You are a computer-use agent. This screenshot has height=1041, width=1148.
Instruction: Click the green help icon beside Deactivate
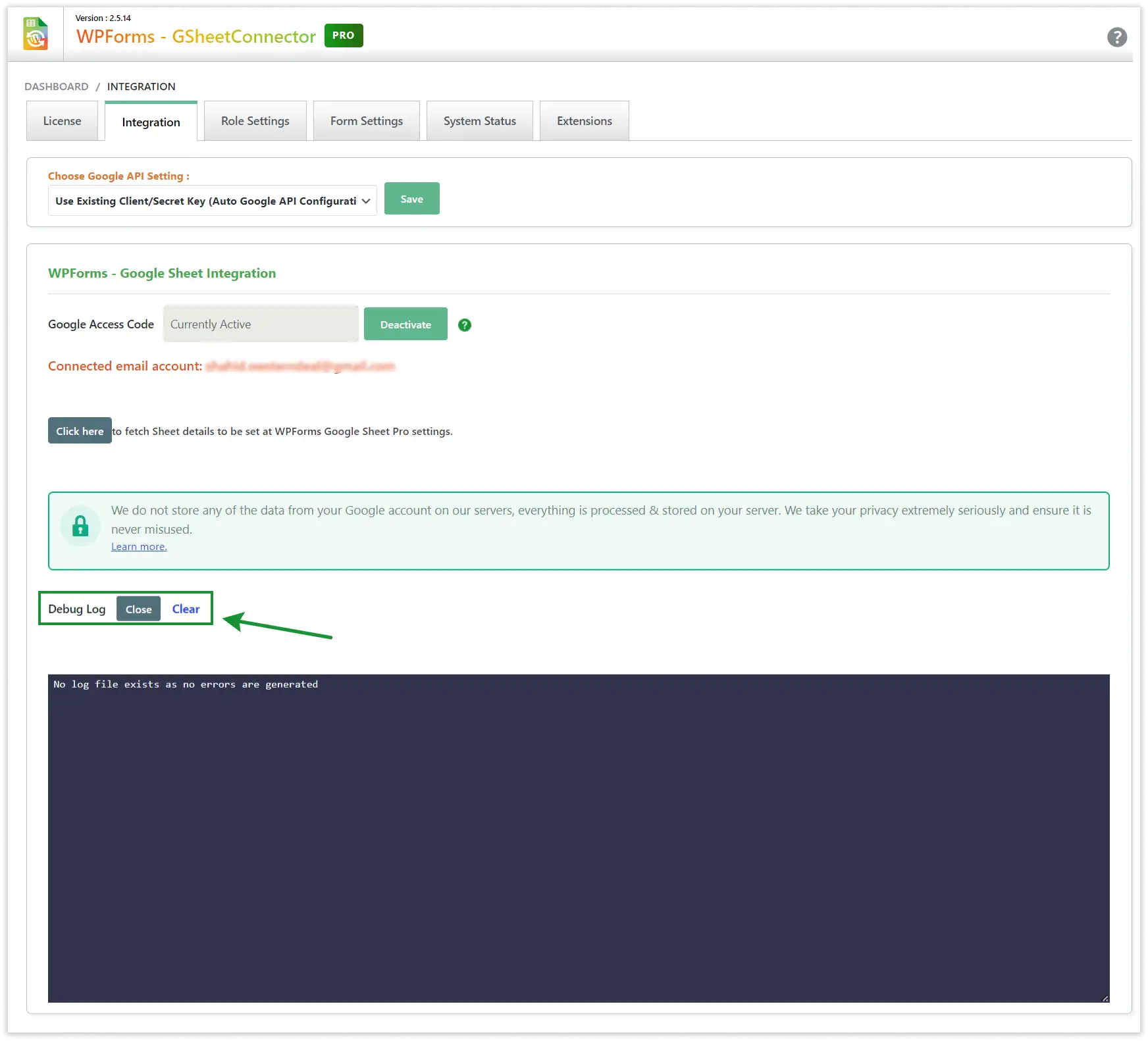pyautogui.click(x=465, y=324)
